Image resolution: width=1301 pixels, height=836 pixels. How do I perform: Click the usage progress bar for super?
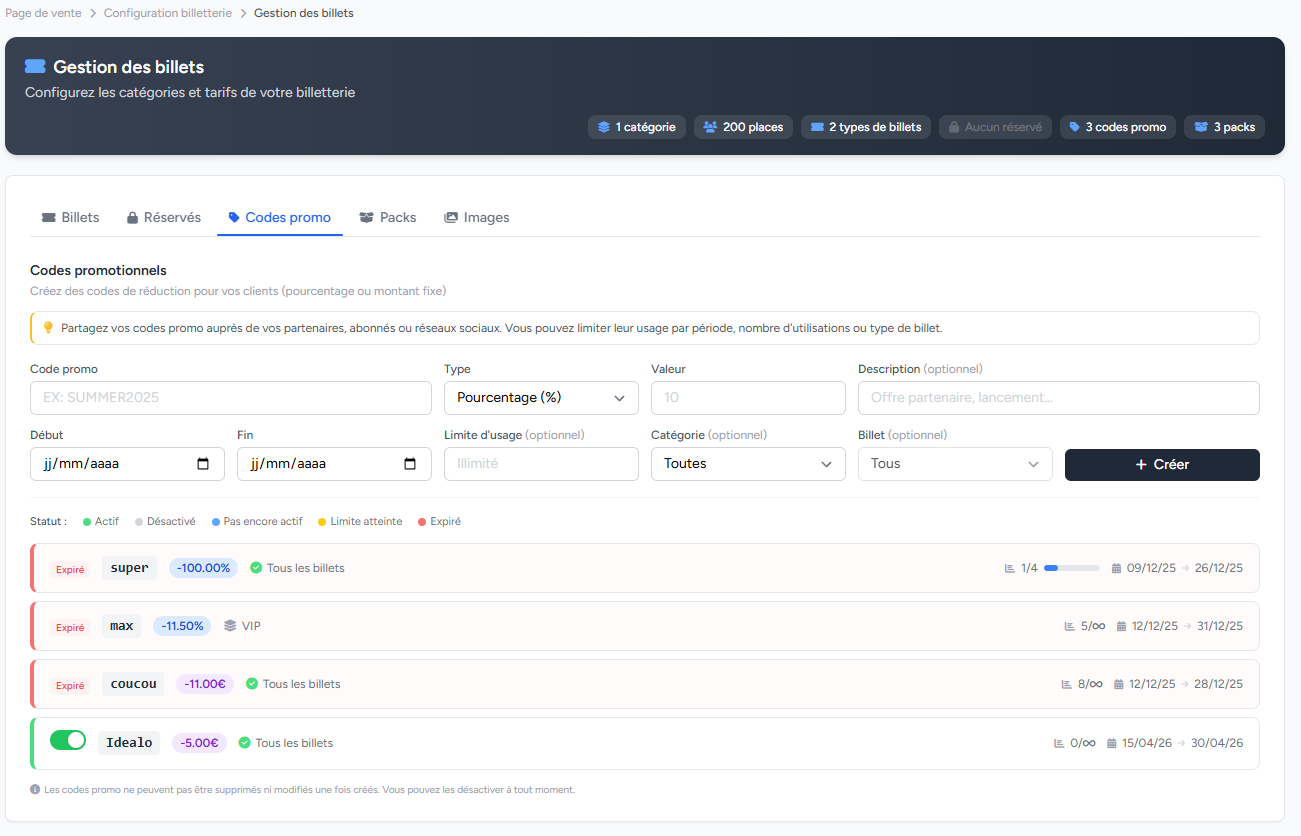(1071, 568)
